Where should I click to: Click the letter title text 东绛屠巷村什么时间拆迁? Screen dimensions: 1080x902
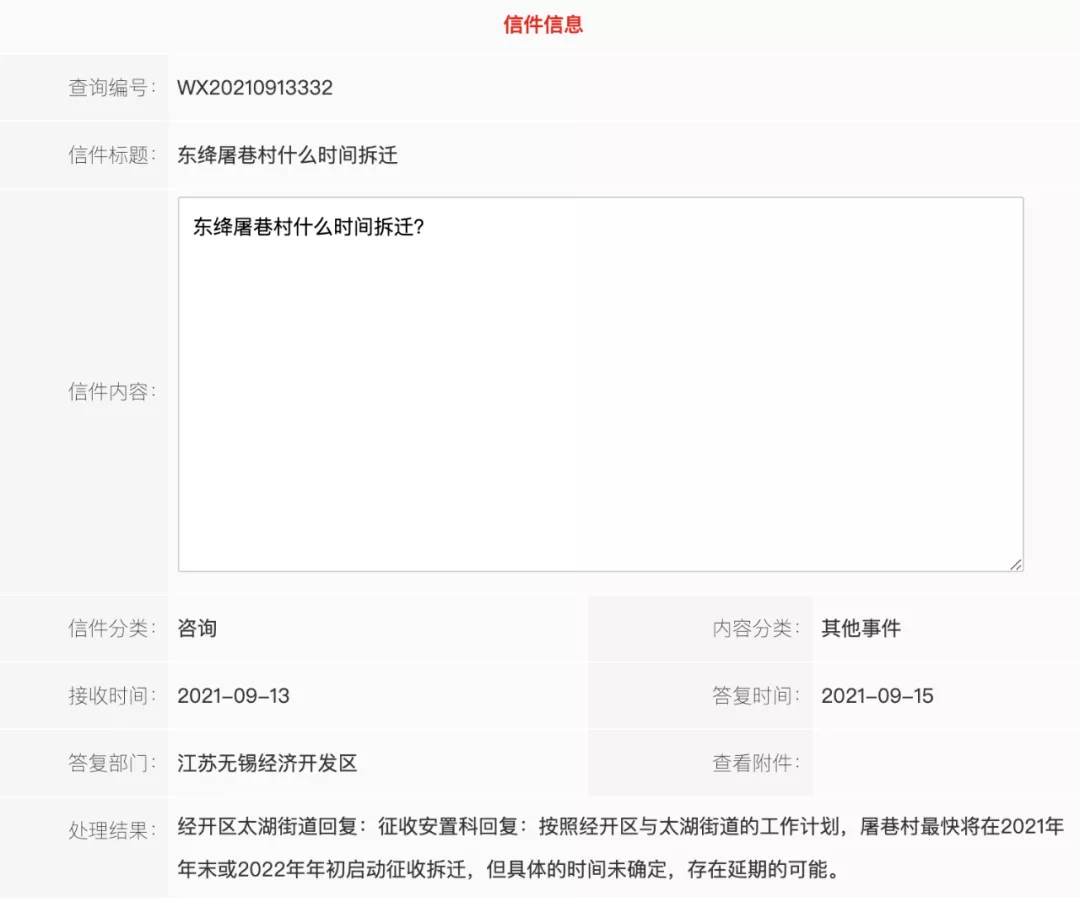(x=287, y=155)
